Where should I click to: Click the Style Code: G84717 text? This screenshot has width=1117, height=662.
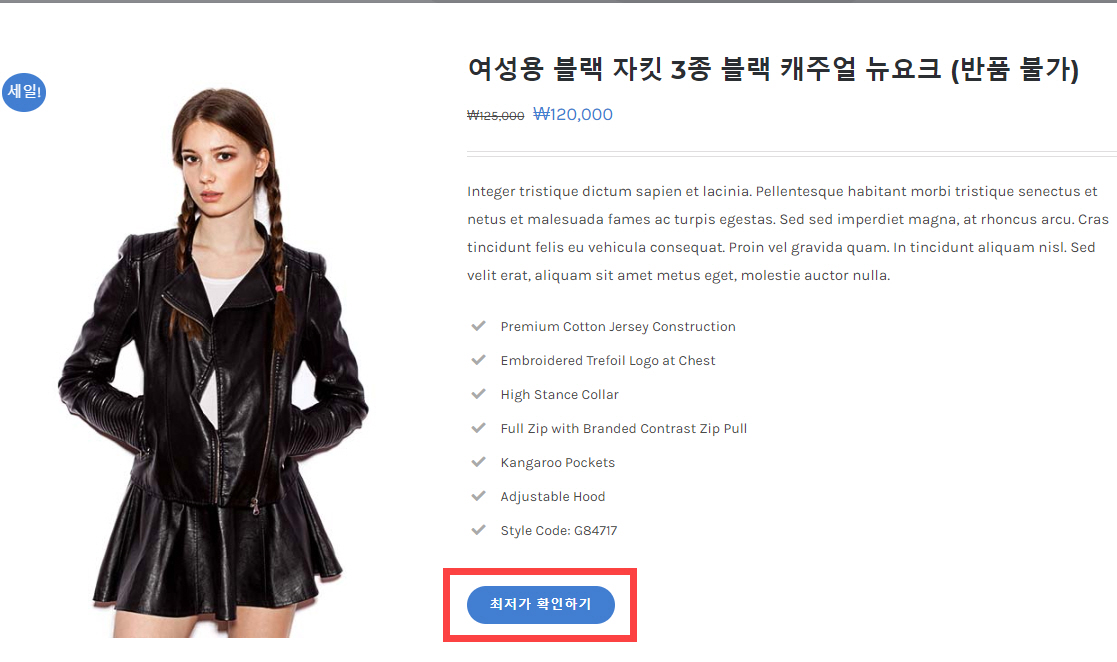point(558,530)
